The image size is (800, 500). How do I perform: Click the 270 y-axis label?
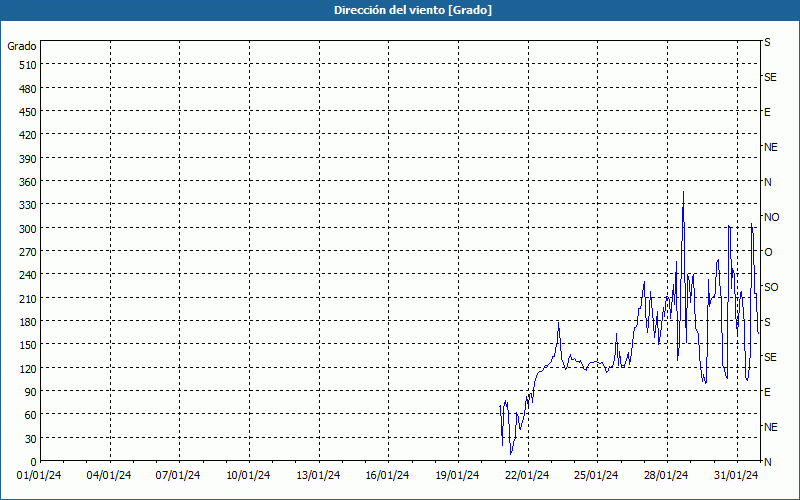coord(28,252)
